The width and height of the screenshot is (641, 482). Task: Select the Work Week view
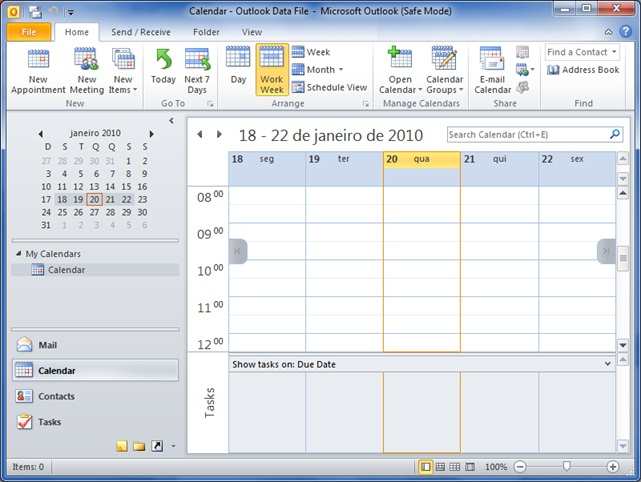272,70
